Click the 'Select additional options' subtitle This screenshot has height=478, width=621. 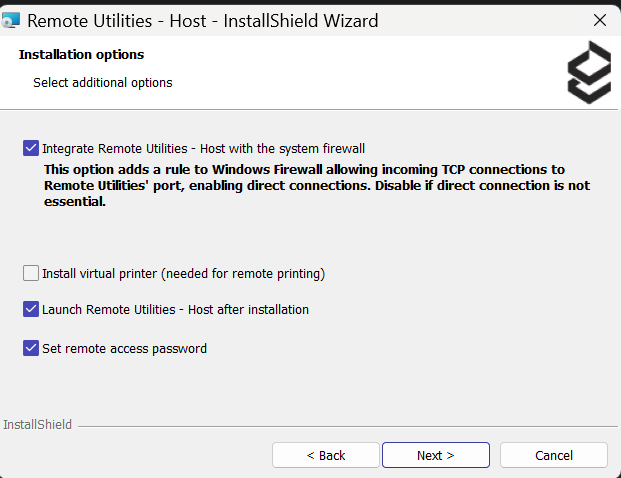coord(103,83)
